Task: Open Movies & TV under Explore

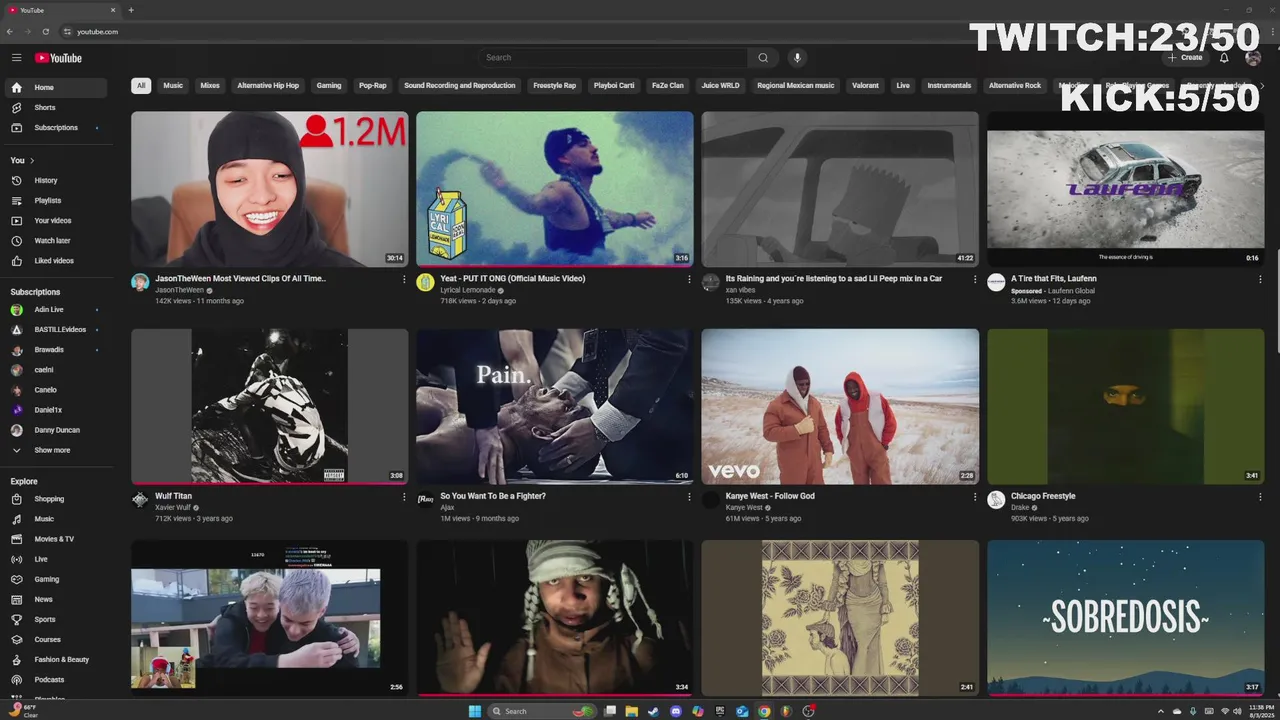Action: 55,539
